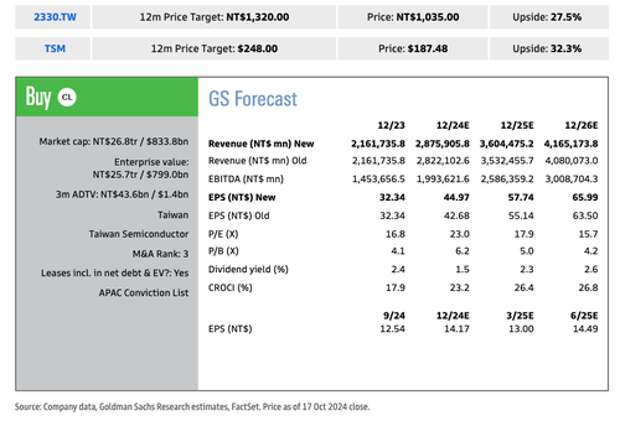Select the M&A Rank: 3 entry

click(156, 253)
